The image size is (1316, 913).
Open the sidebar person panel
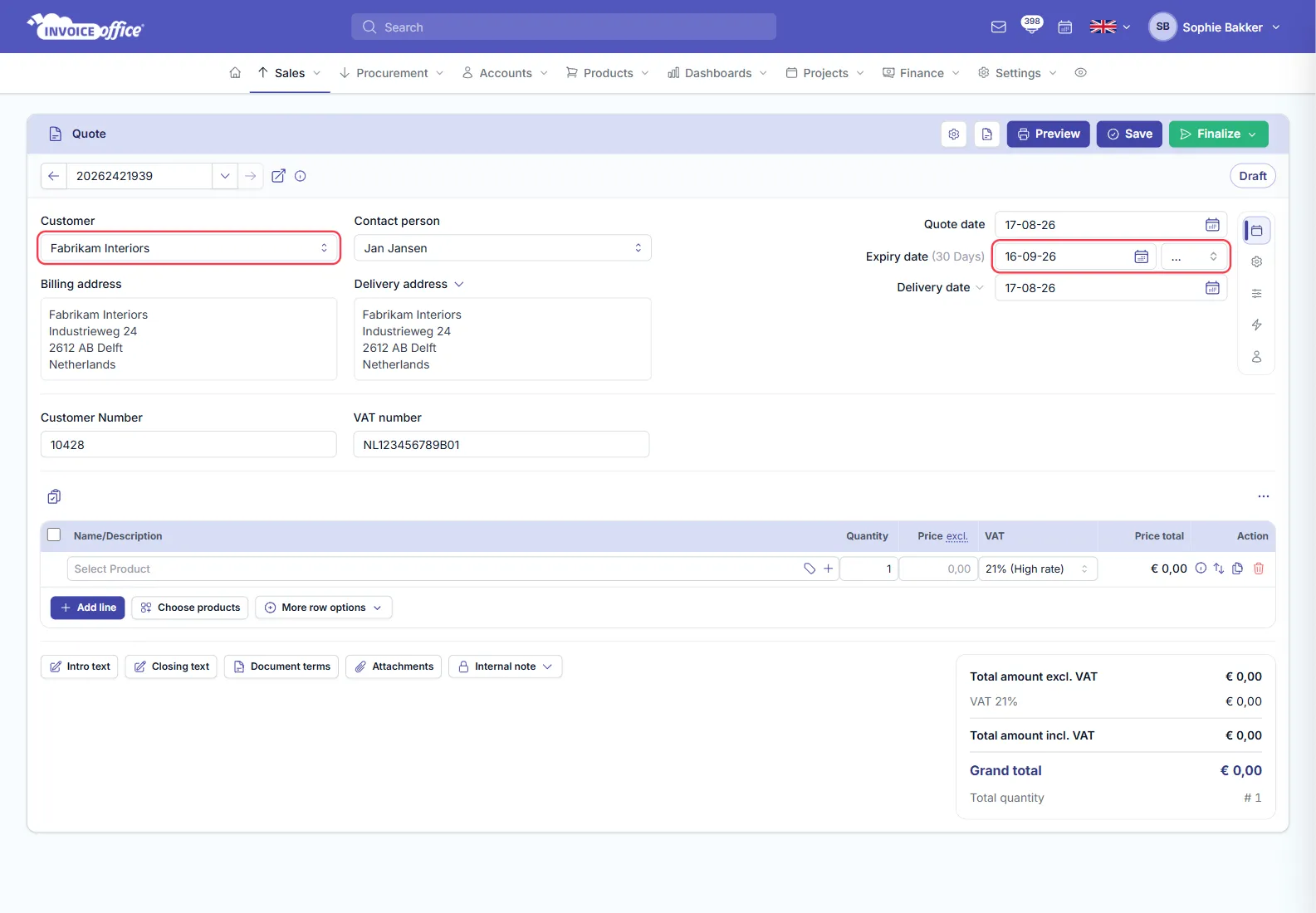pos(1257,357)
